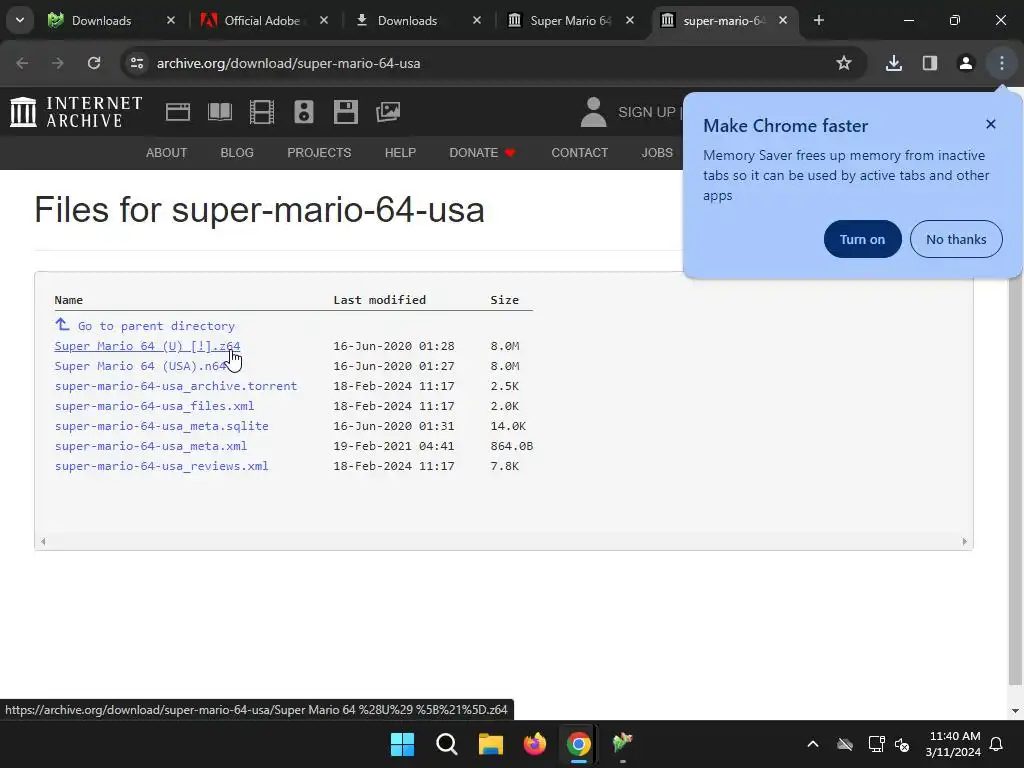Viewport: 1024px width, 768px height.
Task: Go back to the previous page
Action: 22,63
